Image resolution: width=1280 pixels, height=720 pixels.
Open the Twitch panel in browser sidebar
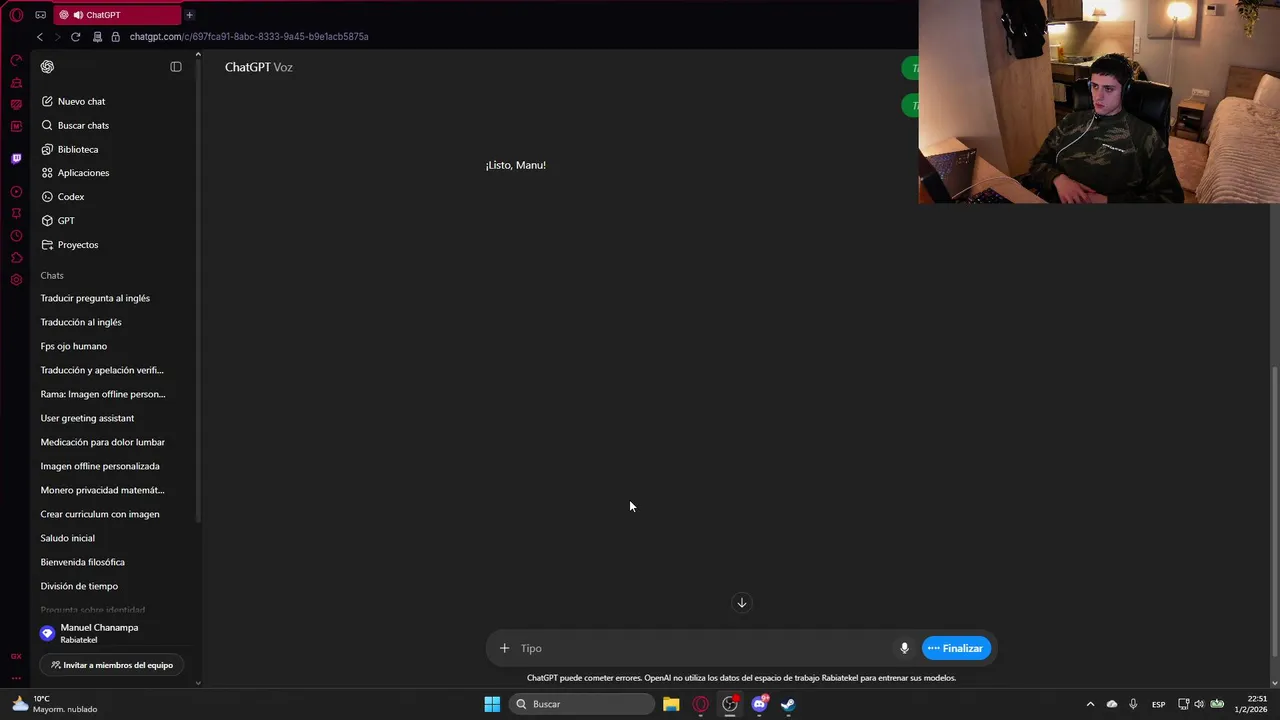[x=16, y=159]
